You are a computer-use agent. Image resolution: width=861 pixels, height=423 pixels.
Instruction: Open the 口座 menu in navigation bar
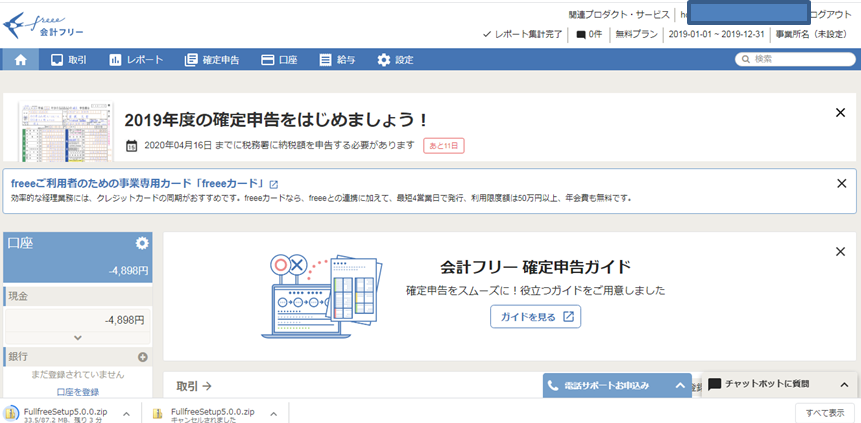[279, 60]
